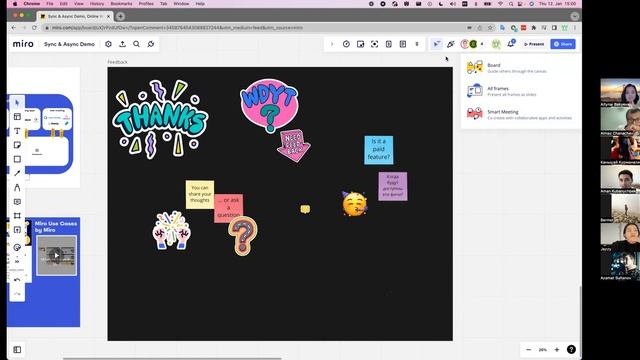
Task: Select the cursor tool in the left toolbar
Action: [x=17, y=102]
